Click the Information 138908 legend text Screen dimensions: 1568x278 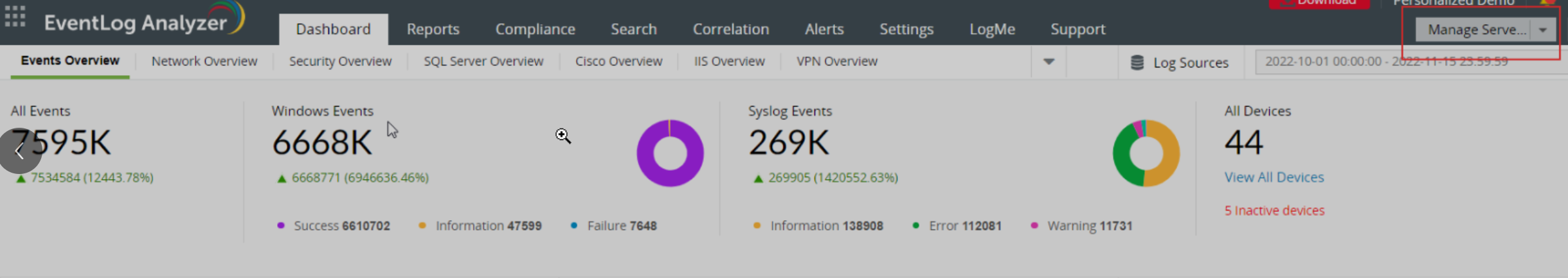coord(827,226)
